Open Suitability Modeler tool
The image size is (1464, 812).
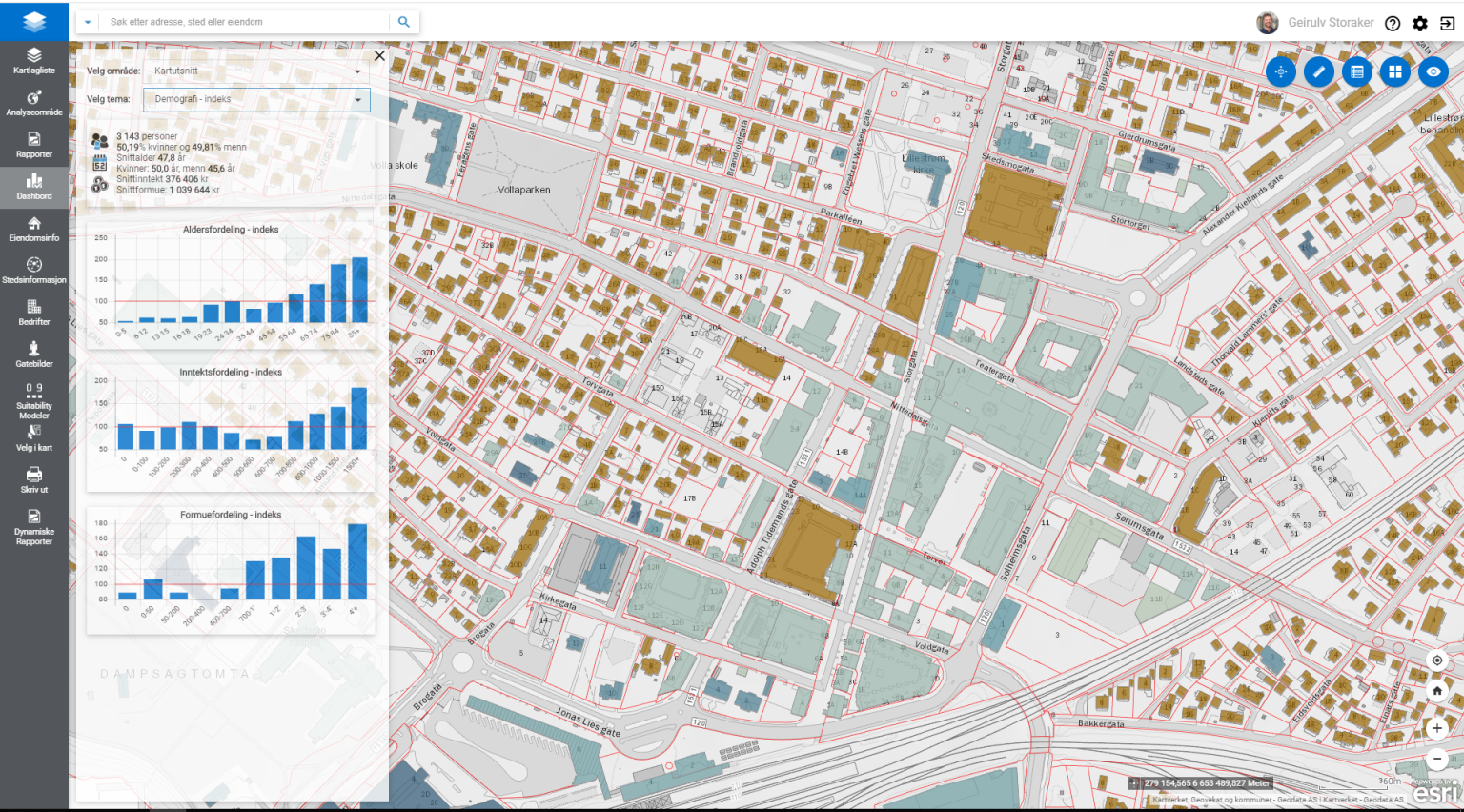(x=34, y=400)
